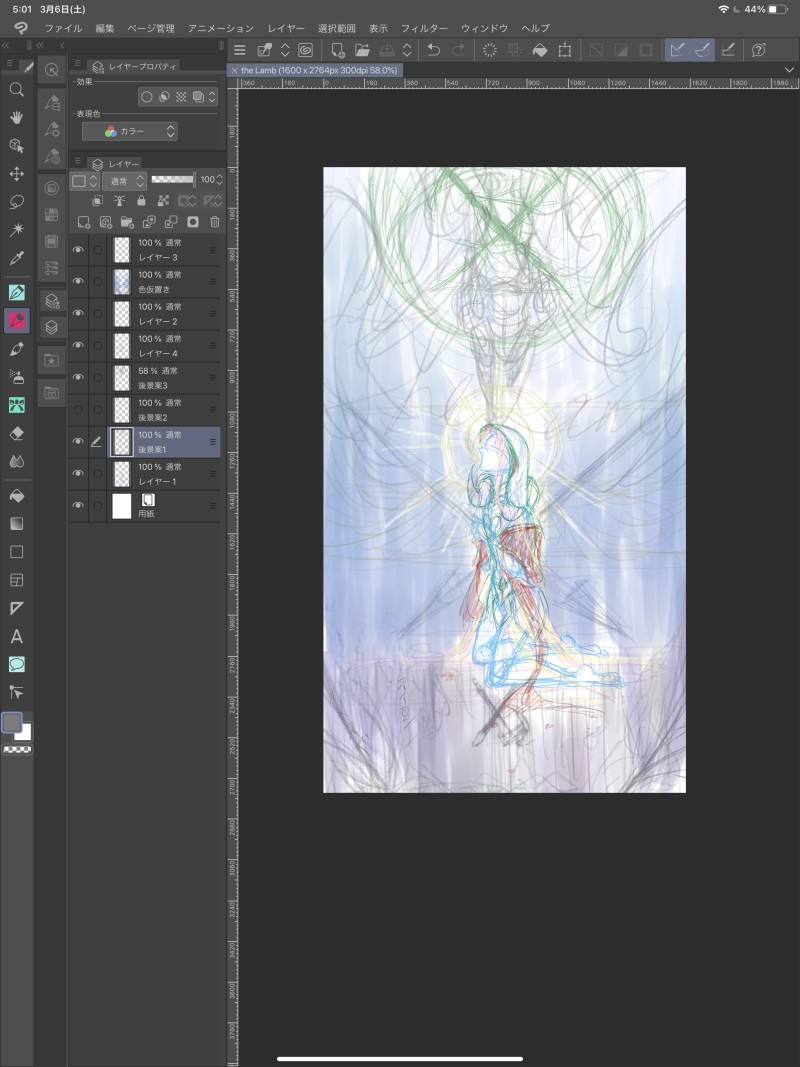800x1067 pixels.
Task: Select the Auto select magic wand tool
Action: (x=16, y=230)
